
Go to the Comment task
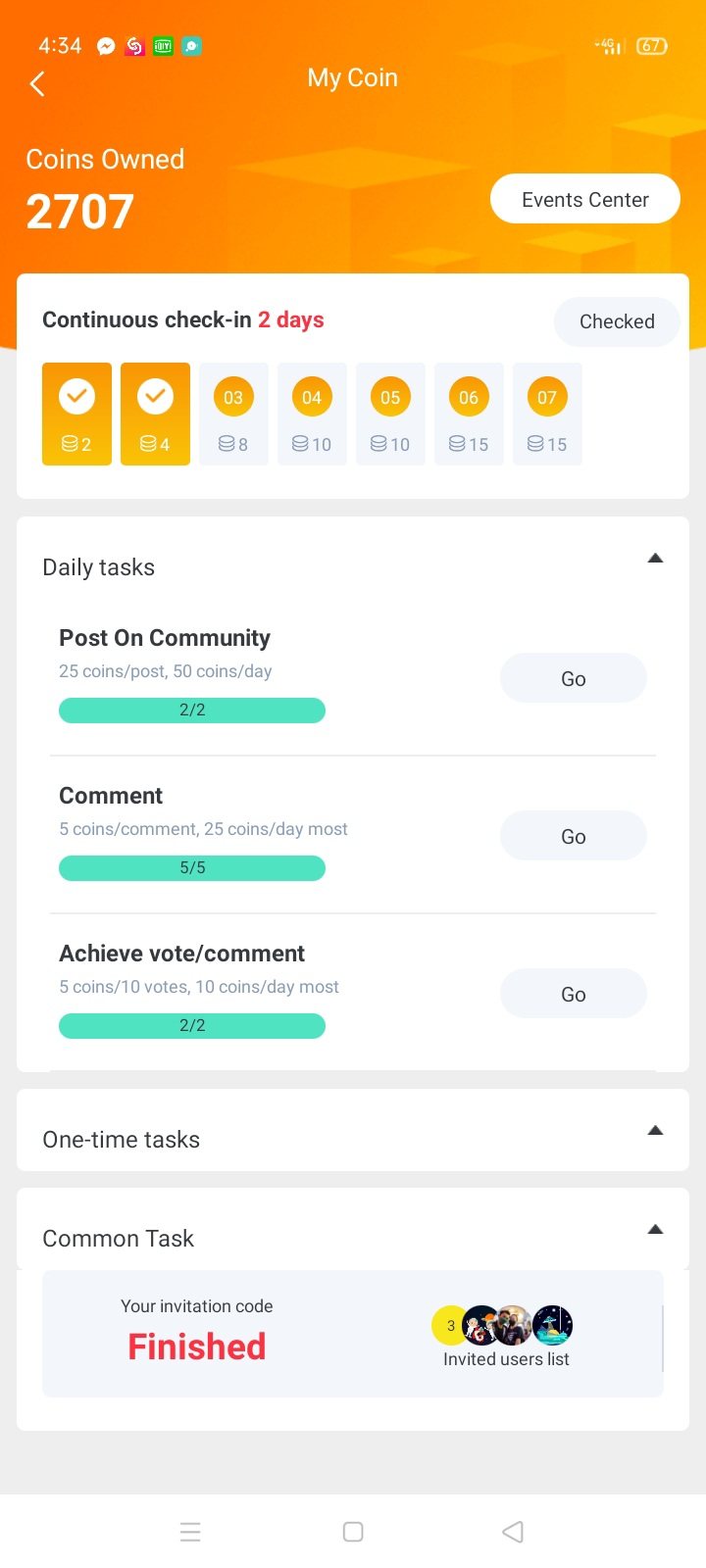coord(573,837)
